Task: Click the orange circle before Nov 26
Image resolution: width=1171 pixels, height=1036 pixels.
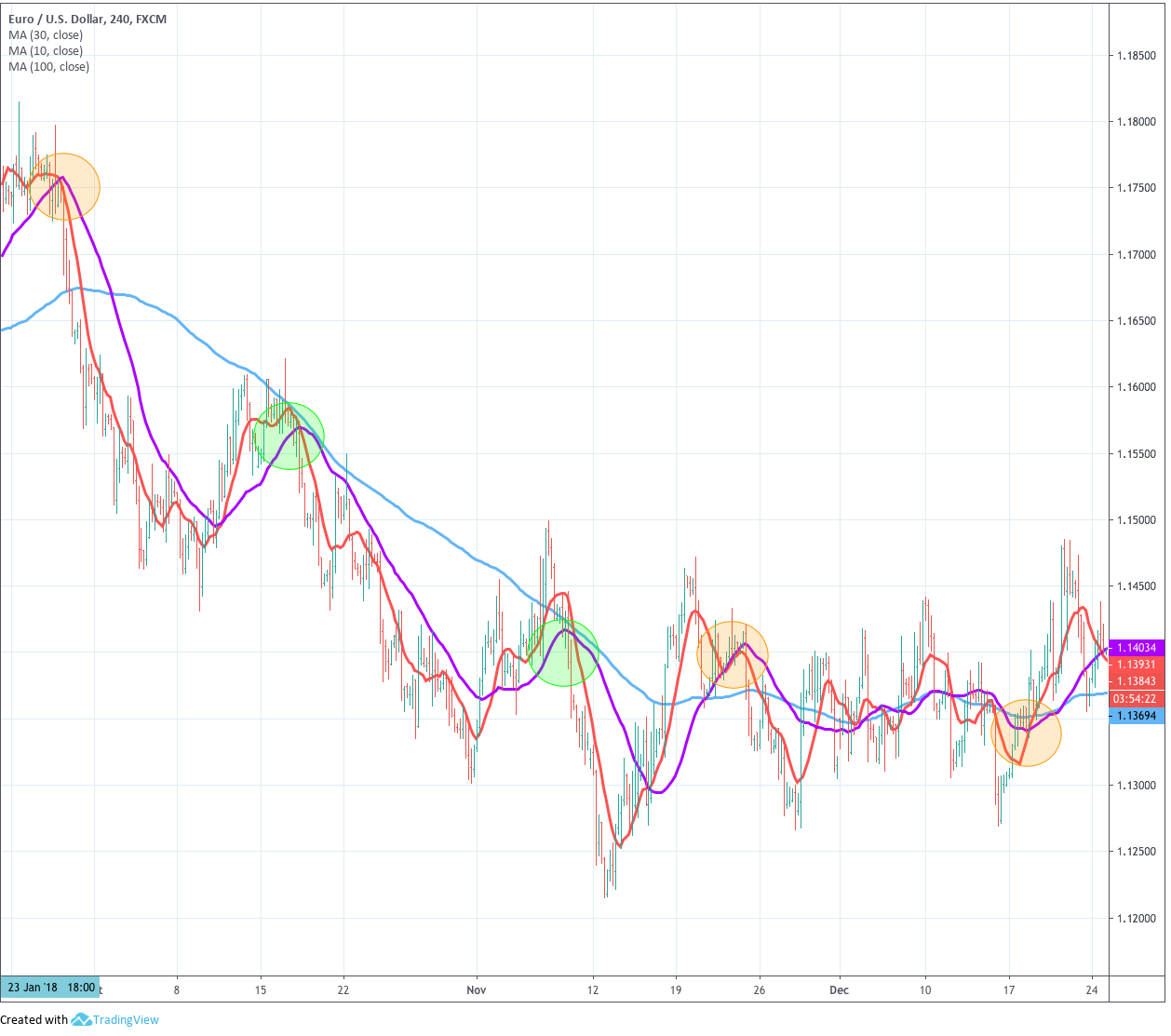Action: [x=733, y=654]
